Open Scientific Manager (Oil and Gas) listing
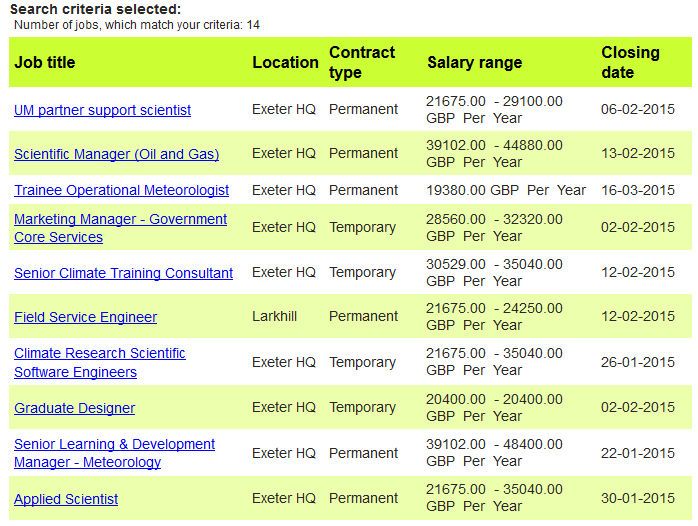 pyautogui.click(x=117, y=154)
